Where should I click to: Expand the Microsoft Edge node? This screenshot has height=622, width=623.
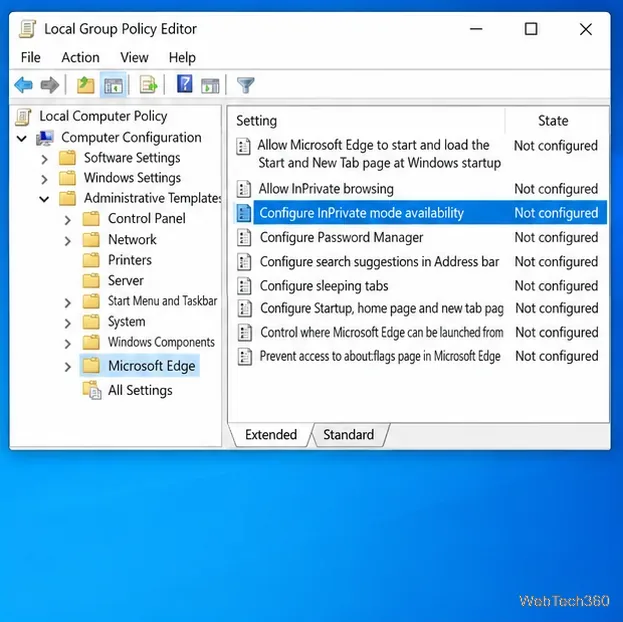68,367
